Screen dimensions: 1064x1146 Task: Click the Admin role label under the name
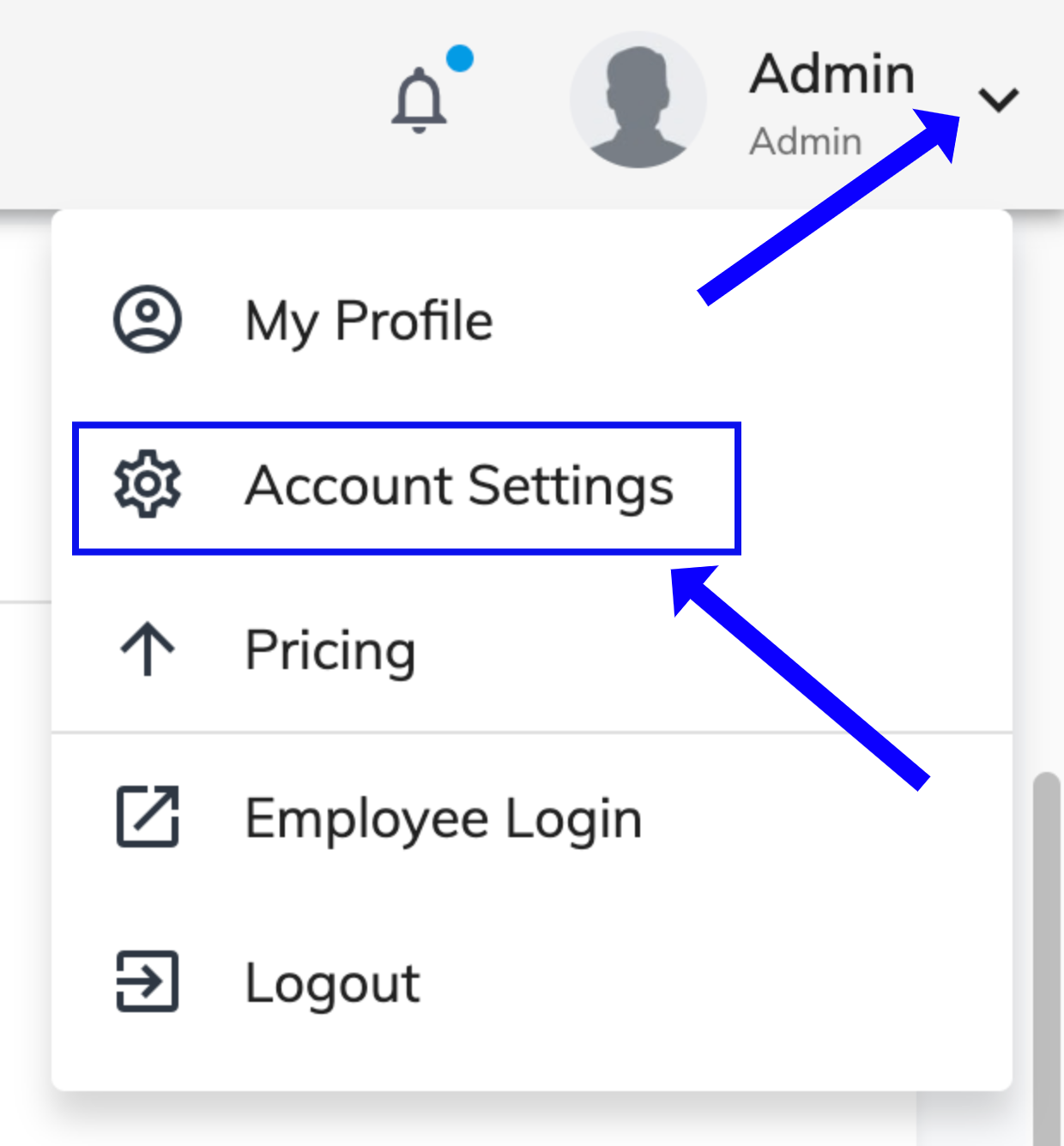tap(805, 141)
